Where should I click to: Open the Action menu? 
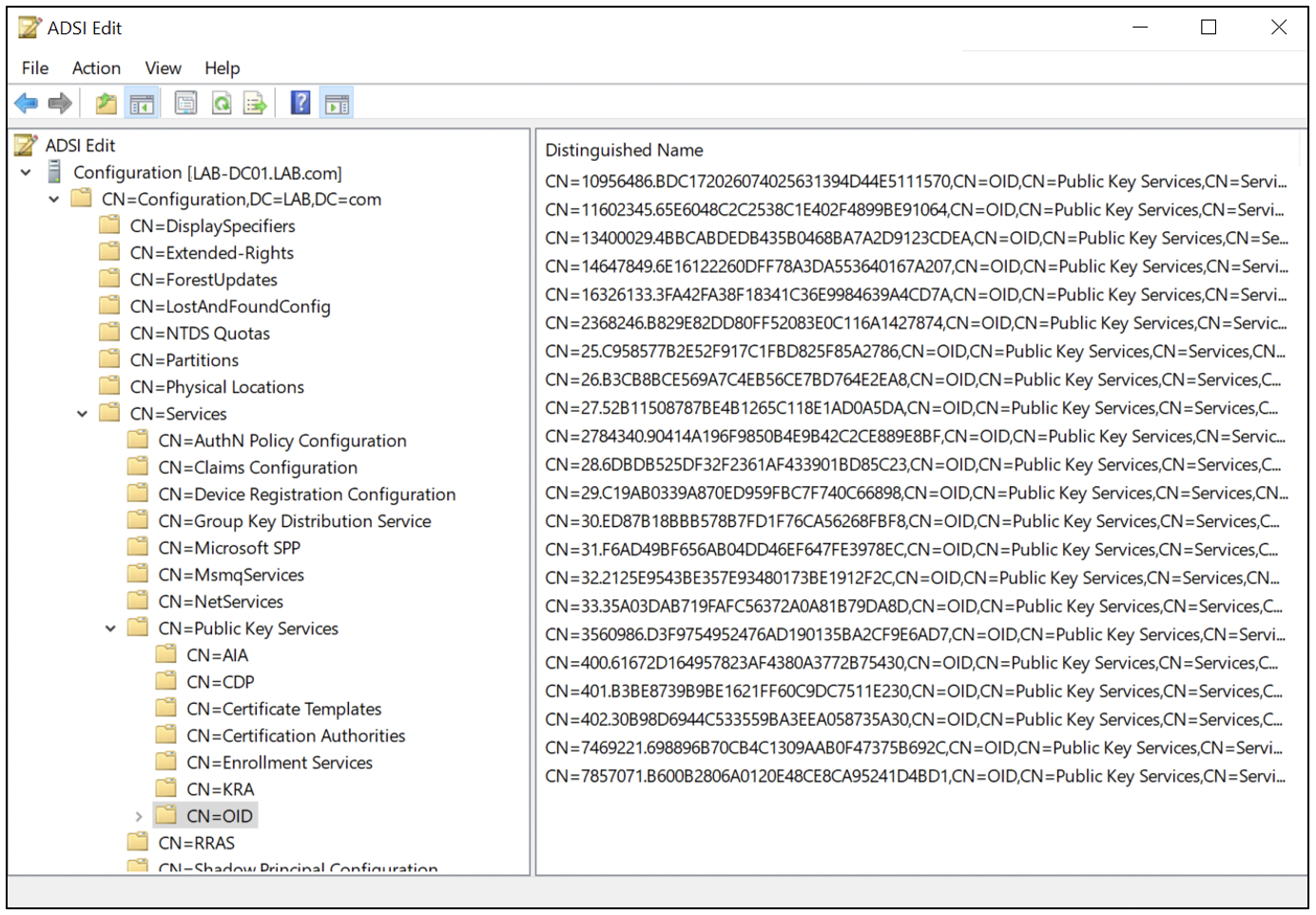coord(96,68)
